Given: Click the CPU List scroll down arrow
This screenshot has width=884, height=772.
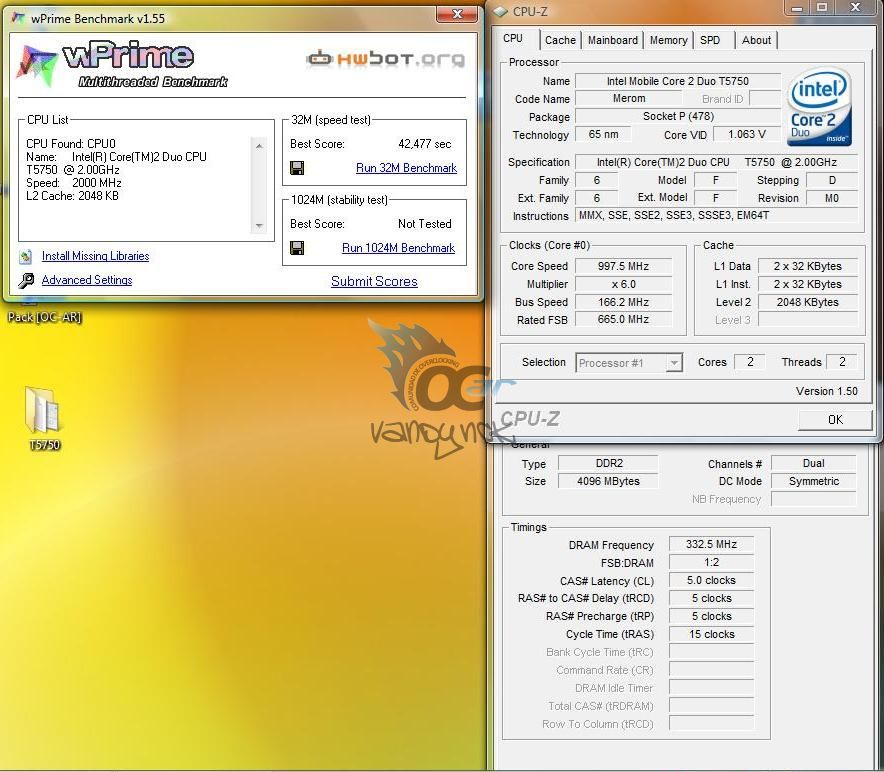Looking at the screenshot, I should (x=259, y=226).
